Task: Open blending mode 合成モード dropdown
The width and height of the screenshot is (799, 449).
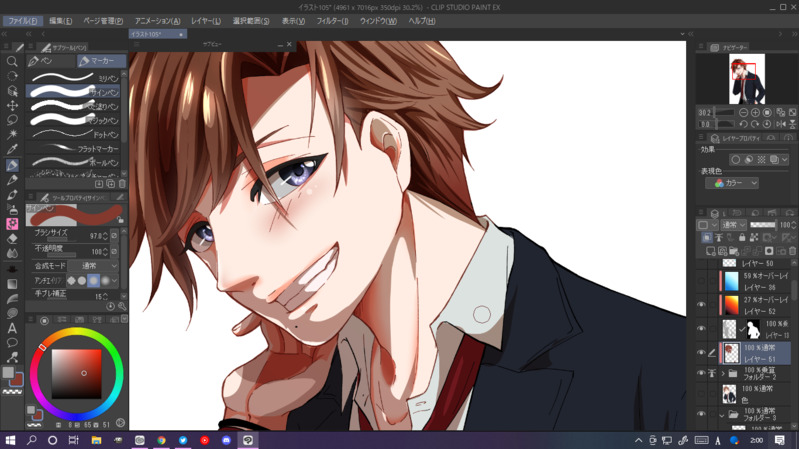Action: 93,266
